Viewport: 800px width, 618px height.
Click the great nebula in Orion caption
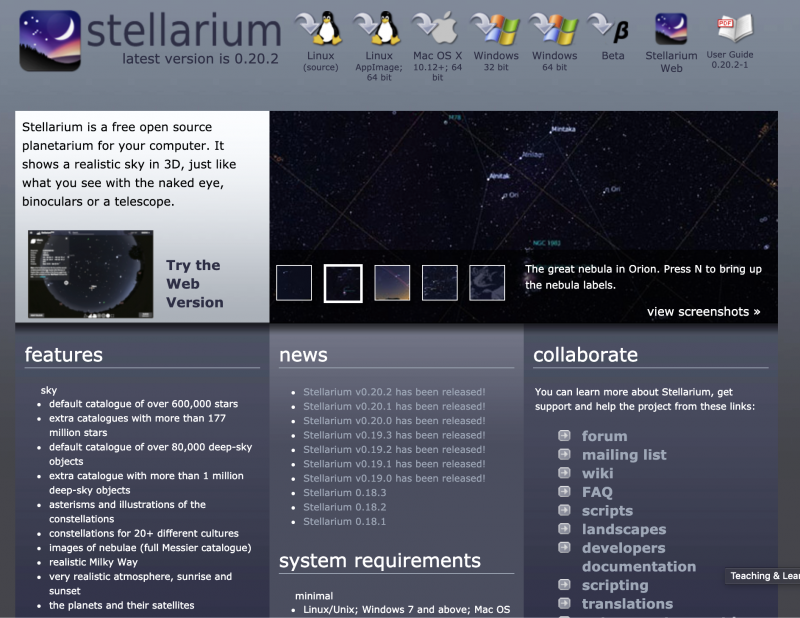pos(643,277)
